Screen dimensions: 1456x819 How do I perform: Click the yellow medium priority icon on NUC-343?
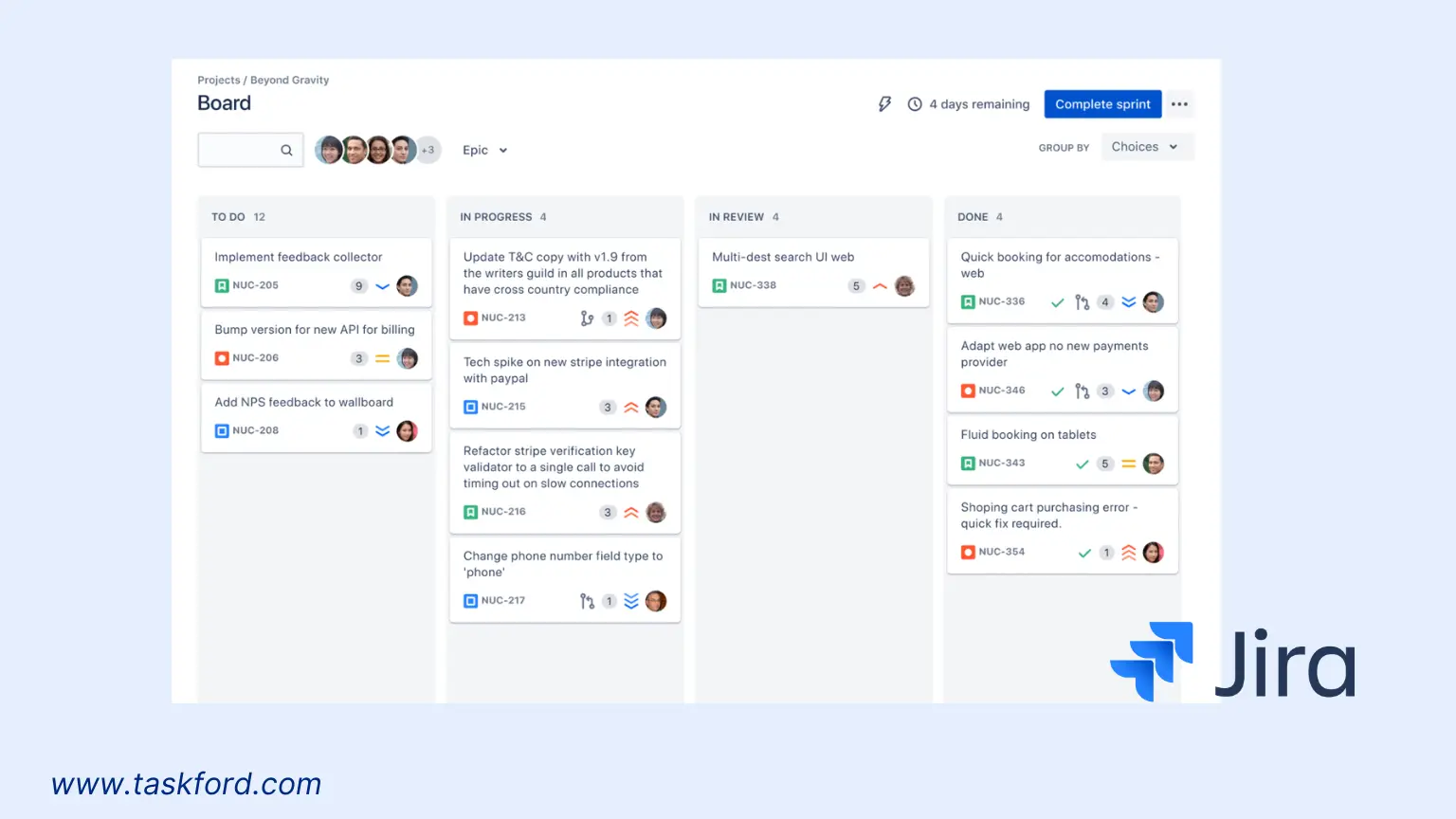1128,464
